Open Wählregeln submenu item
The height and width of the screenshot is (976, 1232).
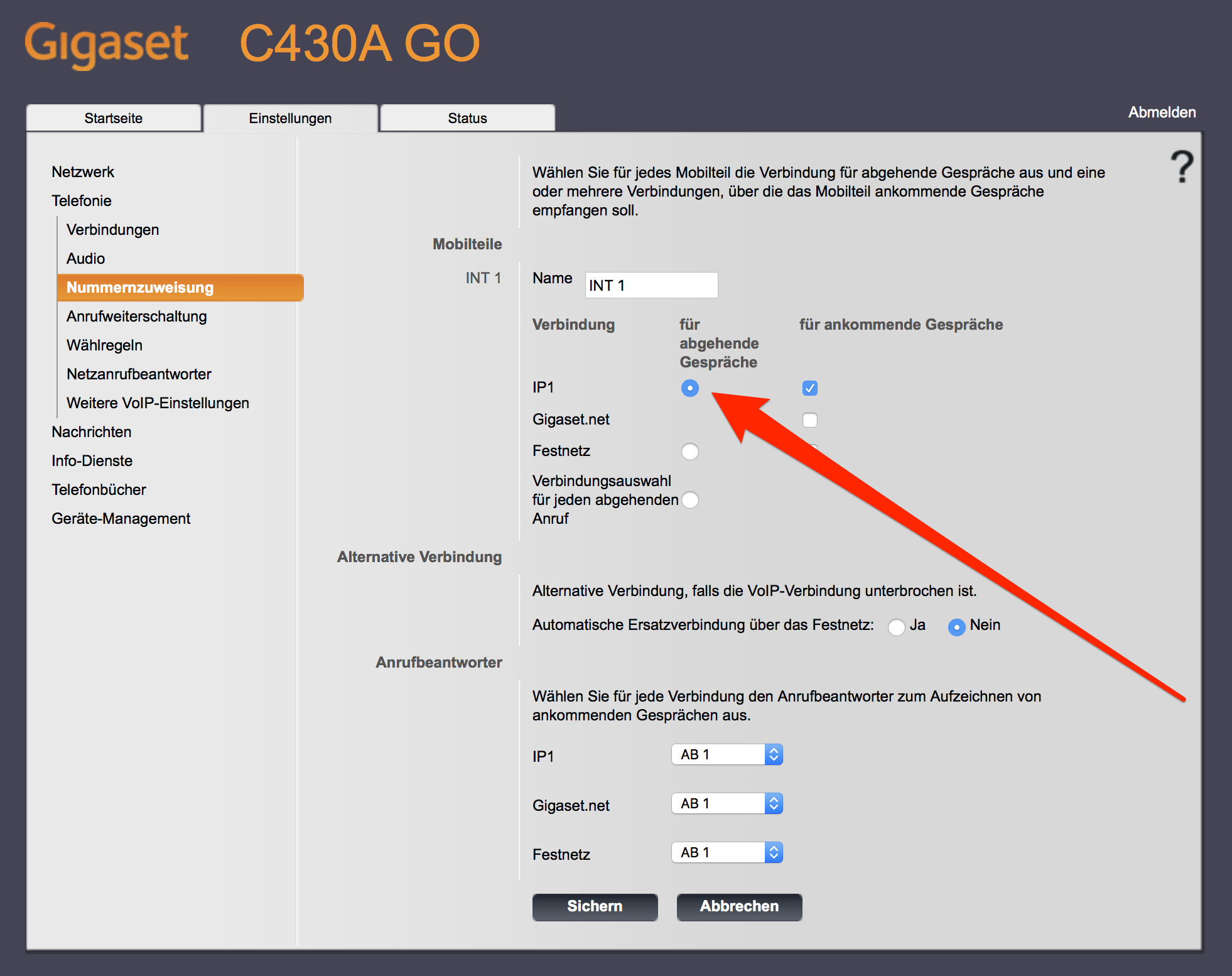pyautogui.click(x=105, y=345)
